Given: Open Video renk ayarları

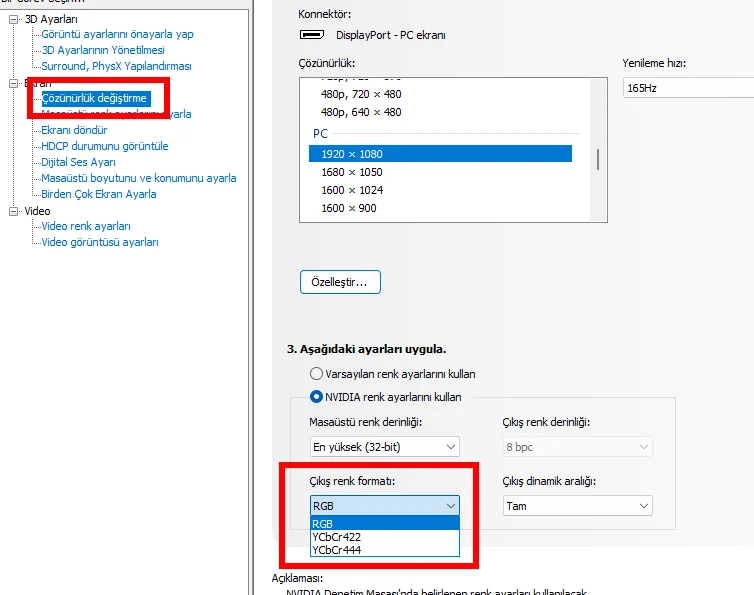Looking at the screenshot, I should [86, 226].
